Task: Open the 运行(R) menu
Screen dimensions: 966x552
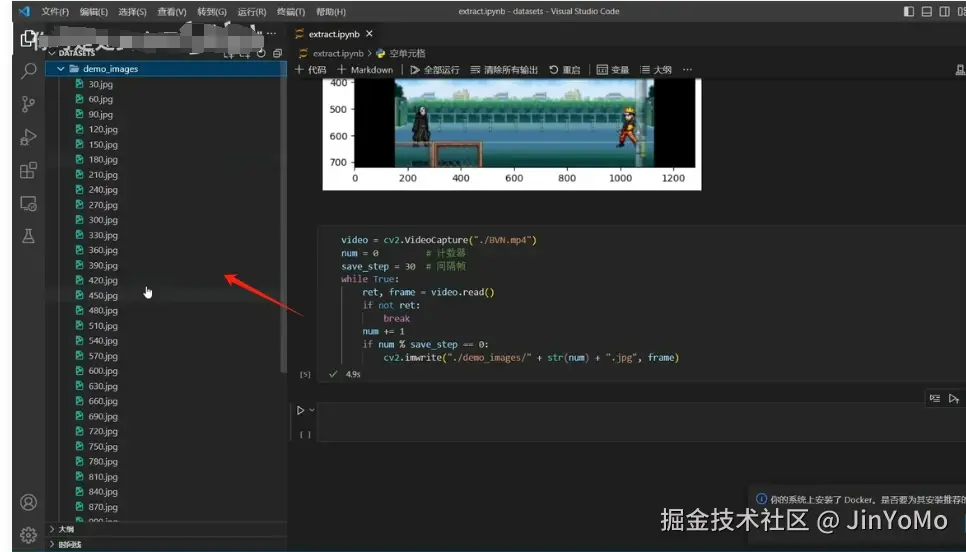Action: (252, 12)
